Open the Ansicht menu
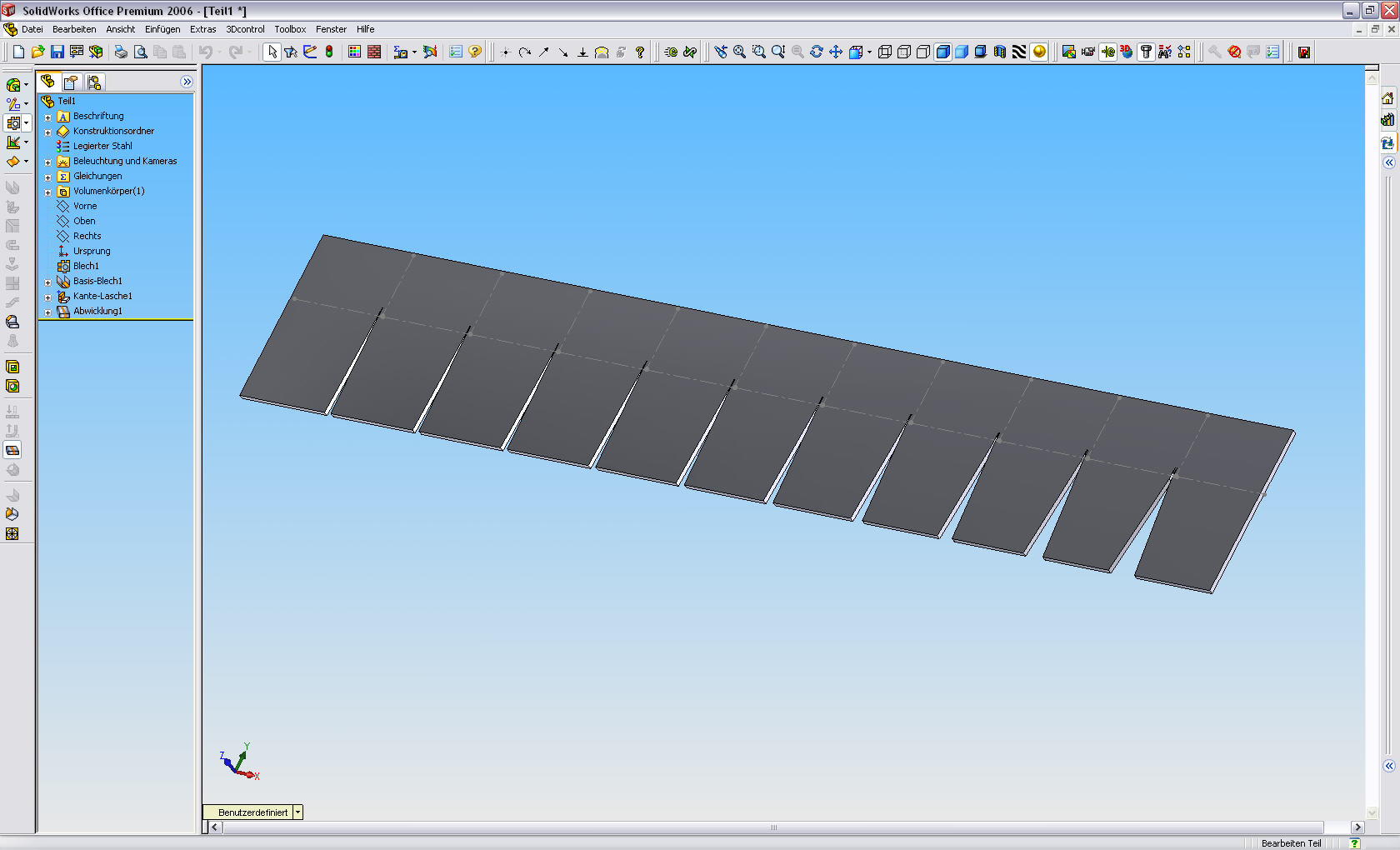This screenshot has height=850, width=1400. [120, 29]
